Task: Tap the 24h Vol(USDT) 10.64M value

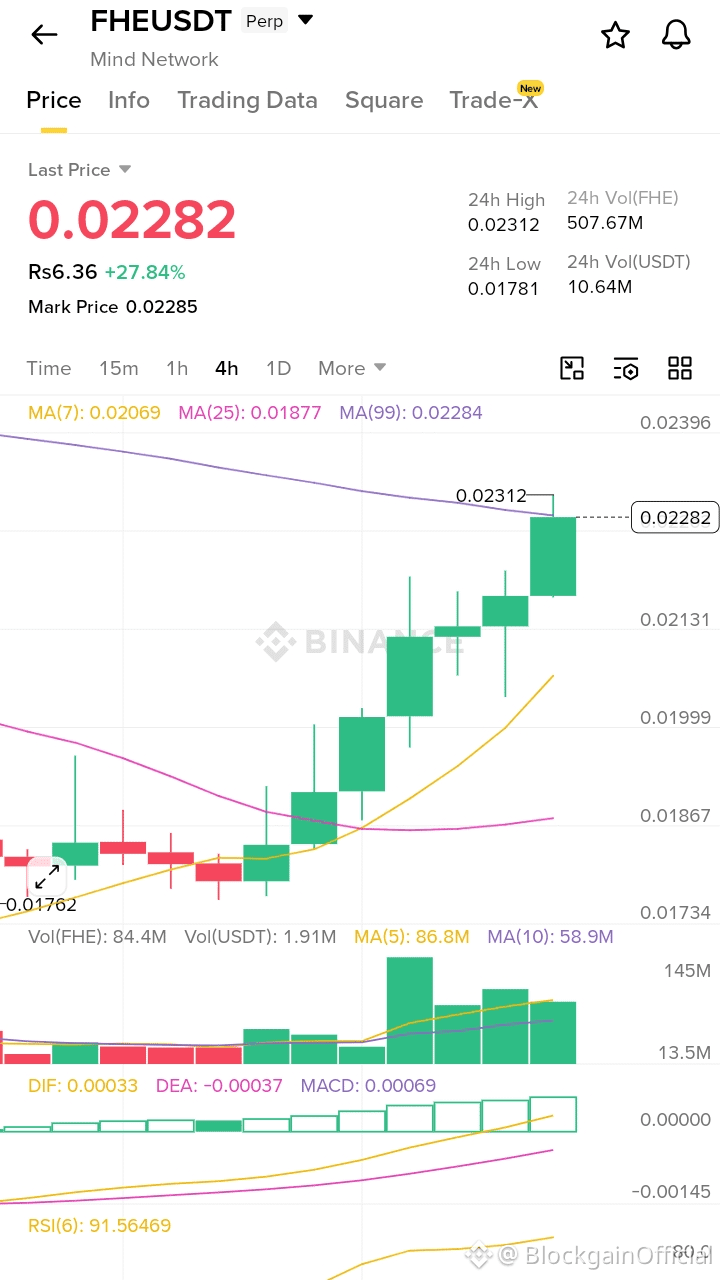Action: click(599, 287)
